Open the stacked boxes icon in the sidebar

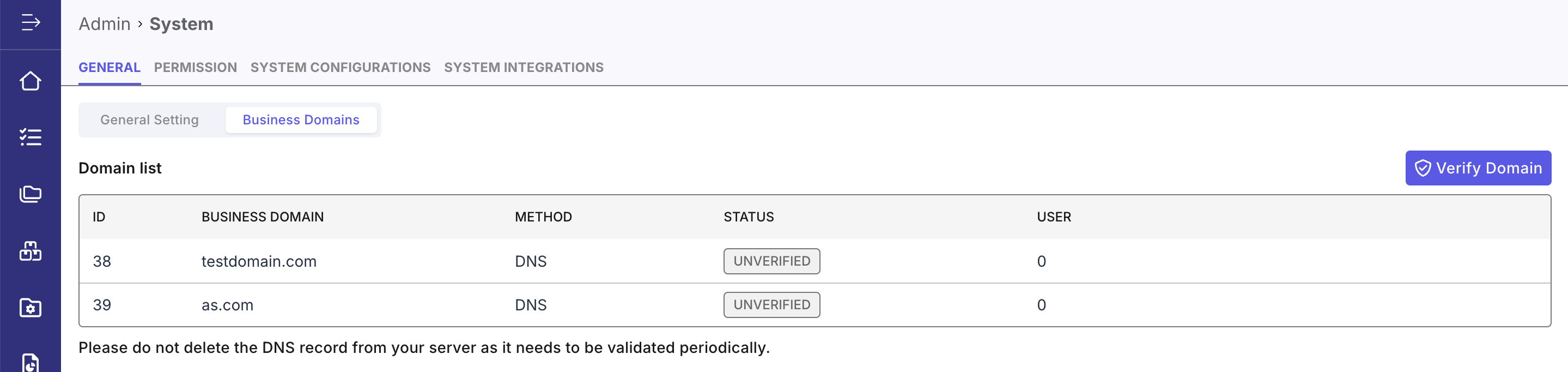click(31, 251)
